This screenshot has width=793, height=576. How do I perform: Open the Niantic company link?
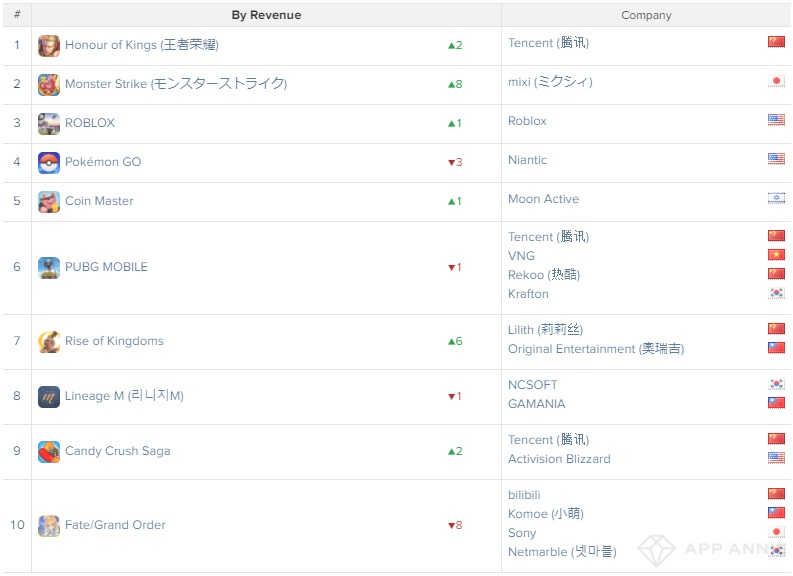527,160
